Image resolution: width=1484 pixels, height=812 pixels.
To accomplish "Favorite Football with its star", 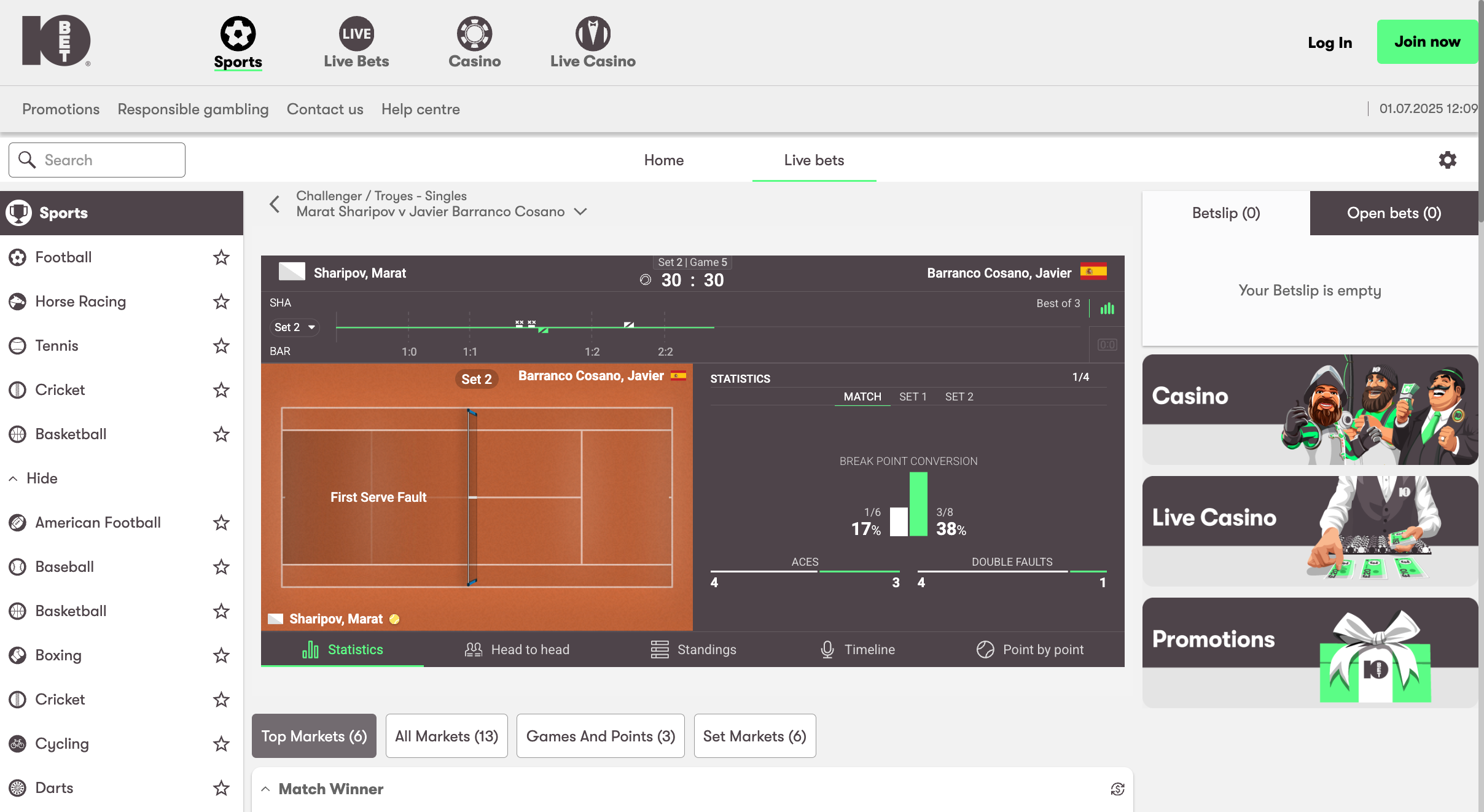I will point(221,257).
